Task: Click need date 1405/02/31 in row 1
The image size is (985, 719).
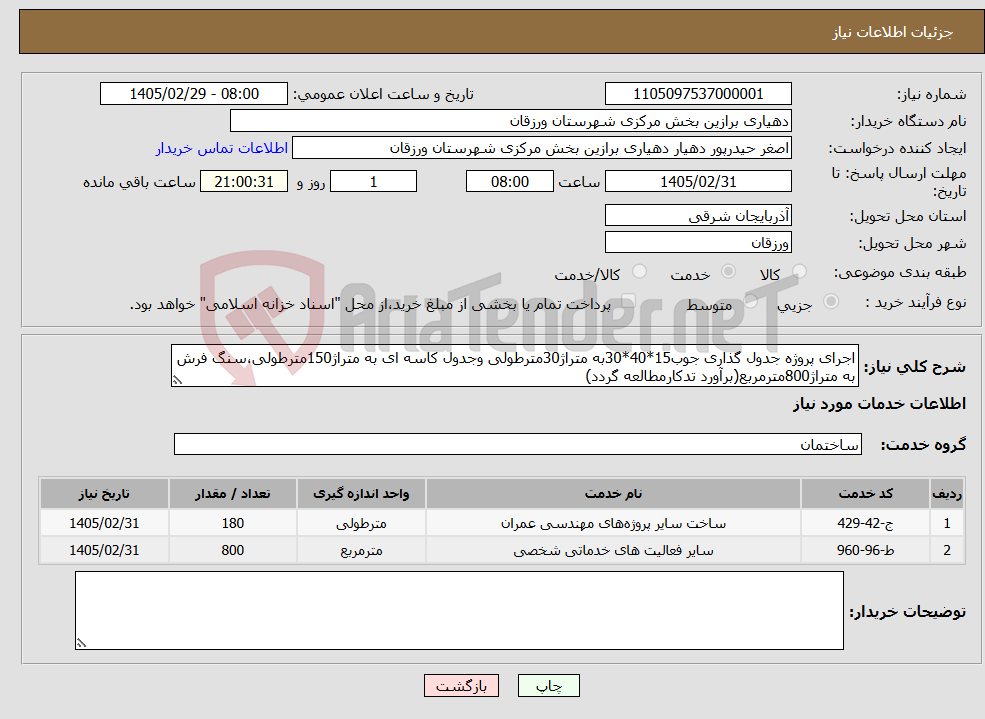Action: (104, 523)
